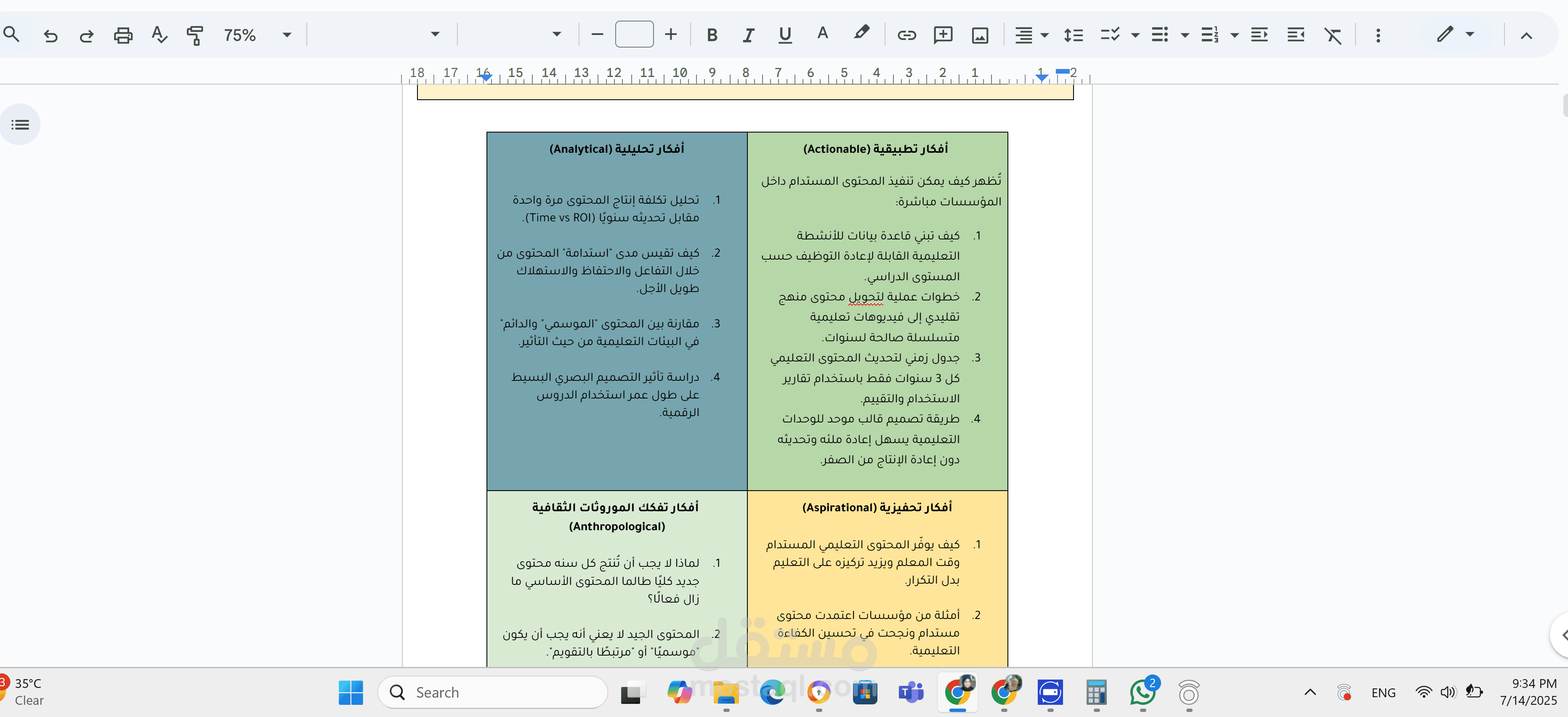Insert a checklist
The width and height of the screenshot is (1568, 717).
[1110, 35]
